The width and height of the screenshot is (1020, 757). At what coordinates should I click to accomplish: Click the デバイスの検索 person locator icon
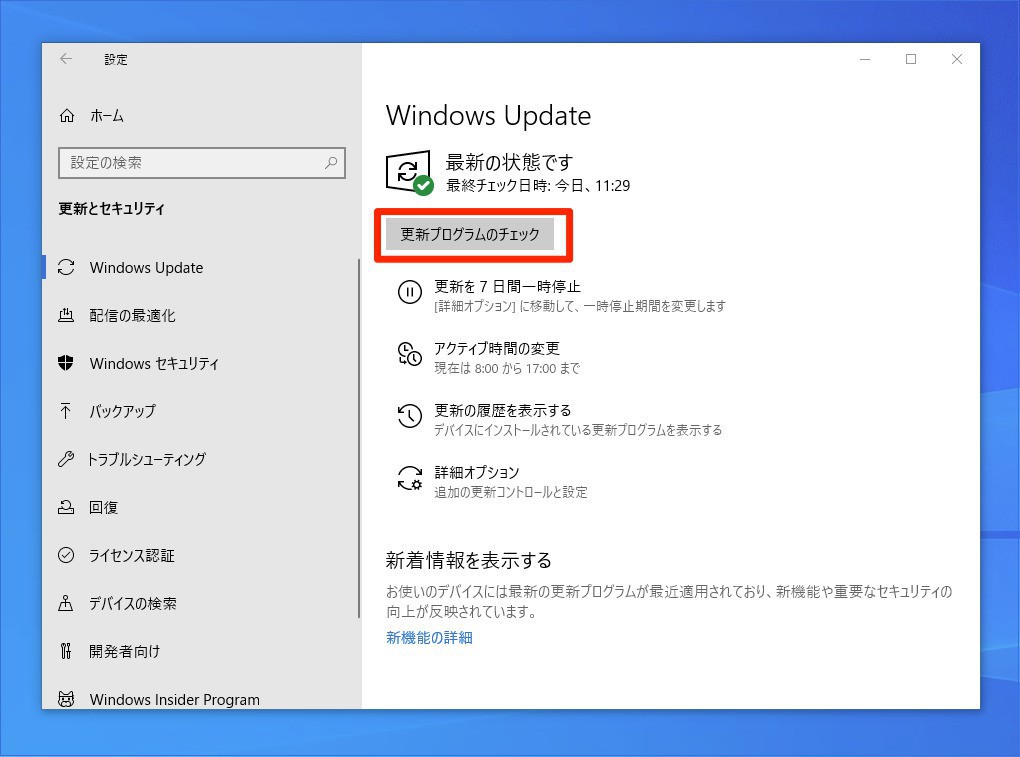pos(66,604)
